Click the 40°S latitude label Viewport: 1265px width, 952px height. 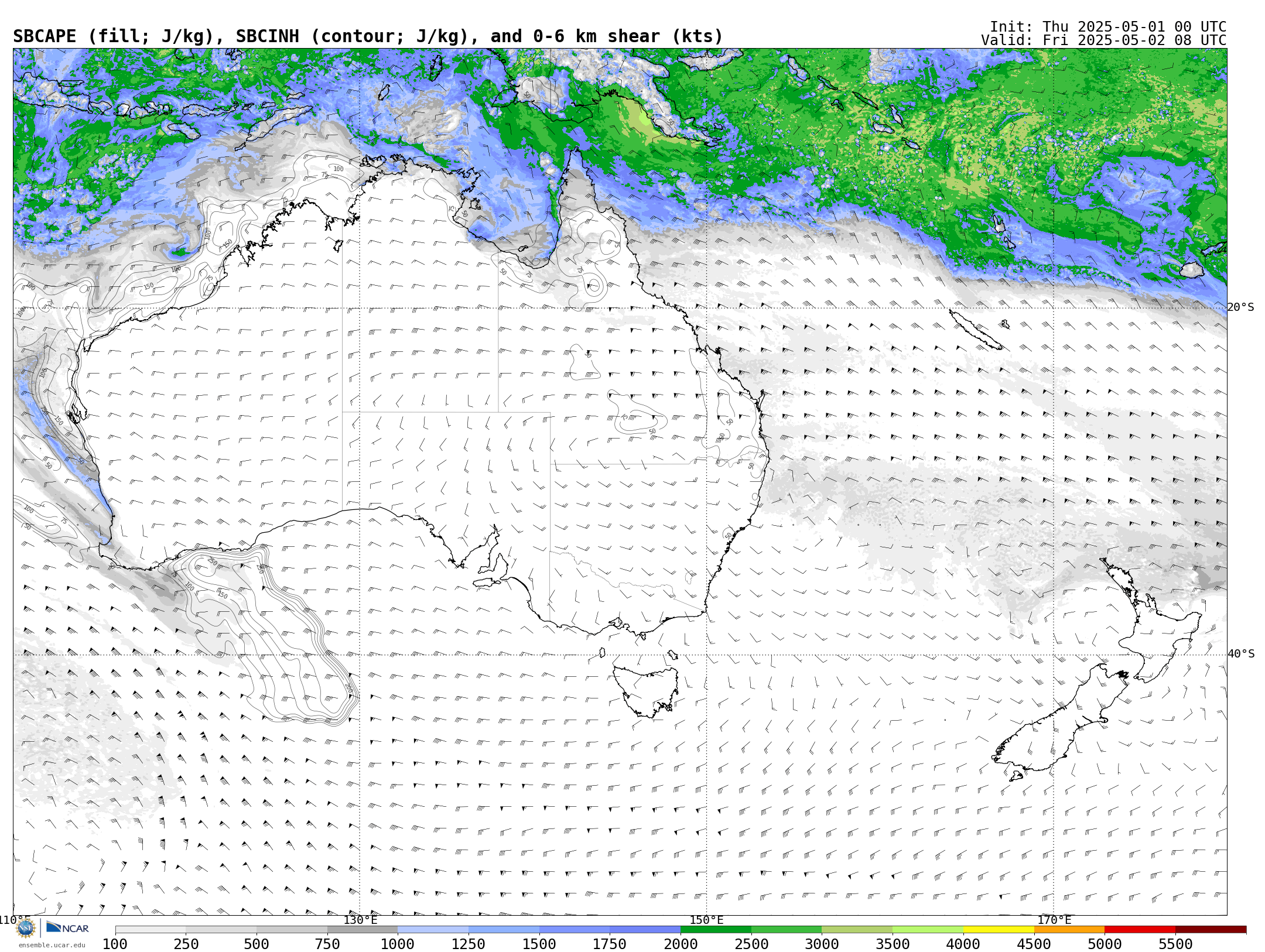1241,654
